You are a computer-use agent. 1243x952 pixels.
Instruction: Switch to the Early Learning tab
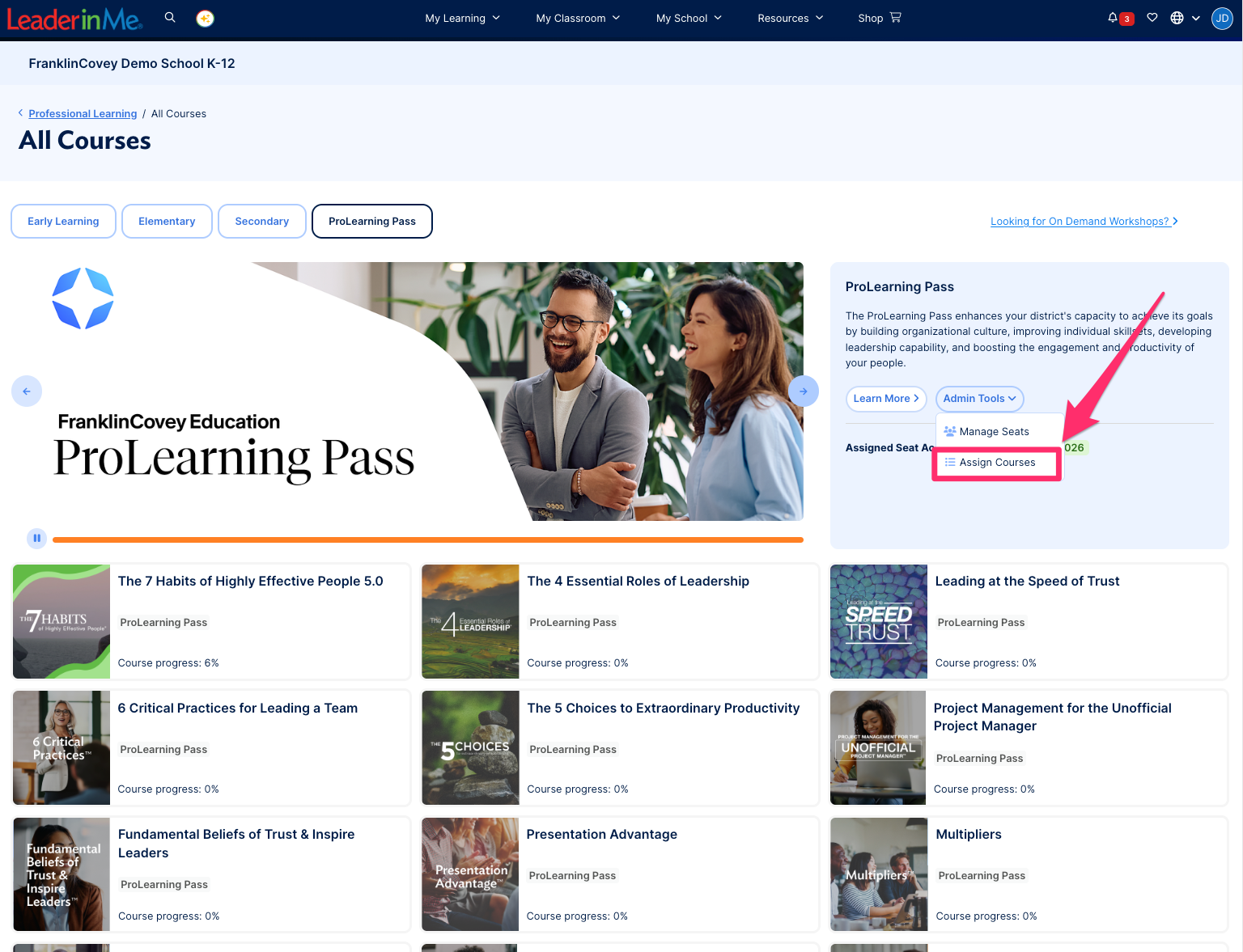[x=63, y=222]
